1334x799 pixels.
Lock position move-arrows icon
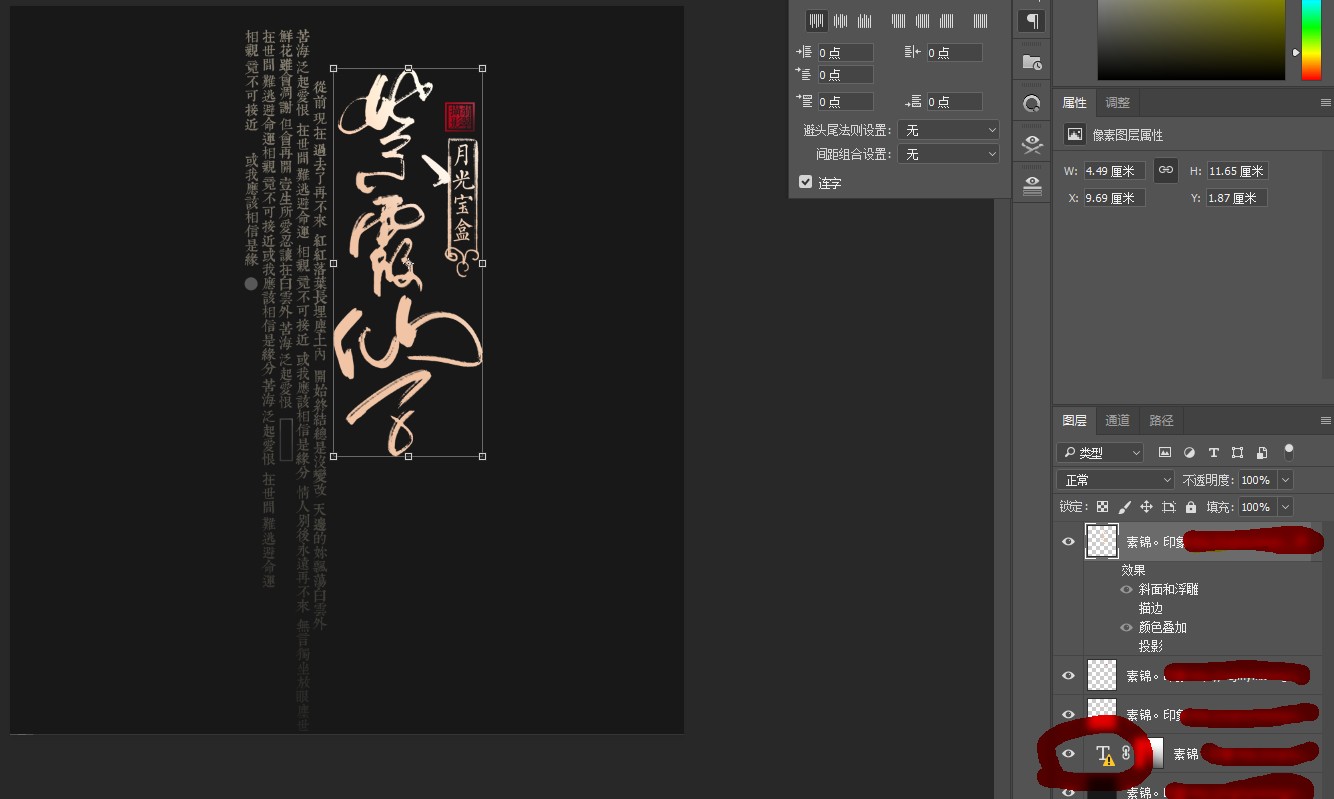tap(1146, 507)
